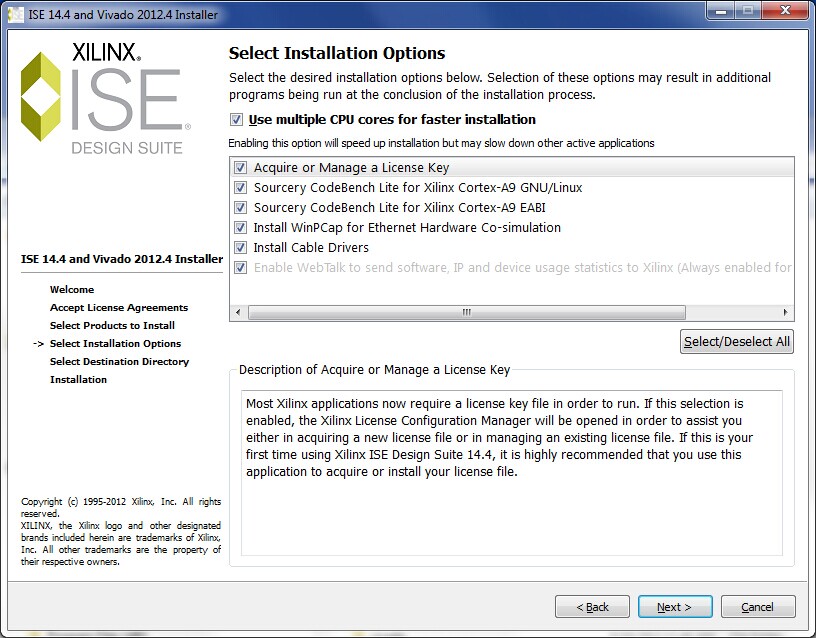Uncheck Acquire or Manage a License Key
Screen dimensions: 816x638
[240, 168]
